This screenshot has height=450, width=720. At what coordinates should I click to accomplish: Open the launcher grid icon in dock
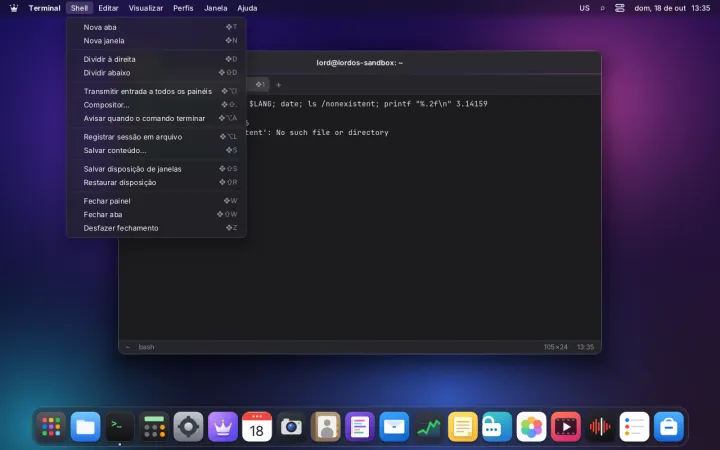51,427
